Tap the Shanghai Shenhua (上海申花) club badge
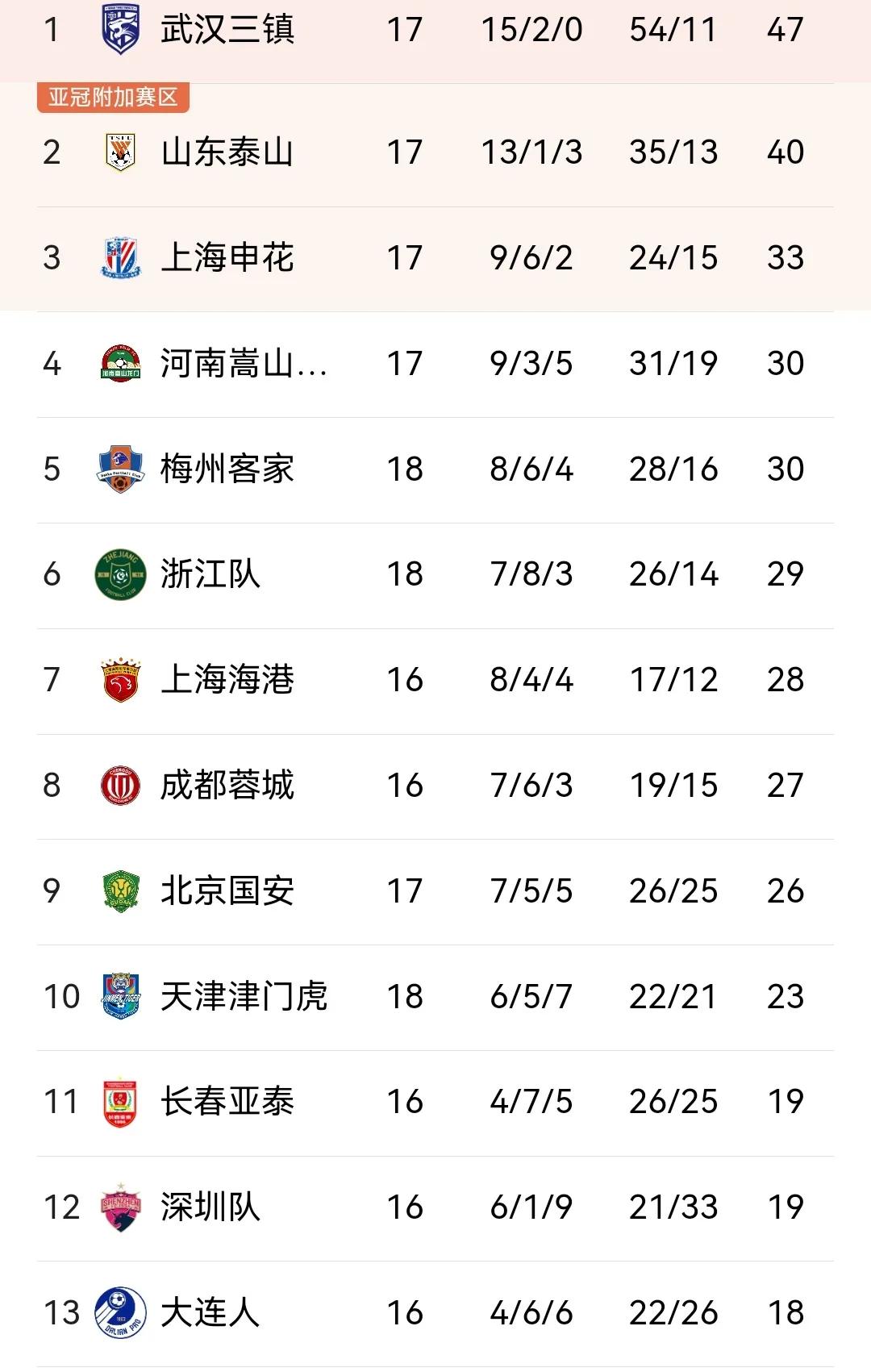Image resolution: width=871 pixels, height=1372 pixels. pyautogui.click(x=120, y=258)
